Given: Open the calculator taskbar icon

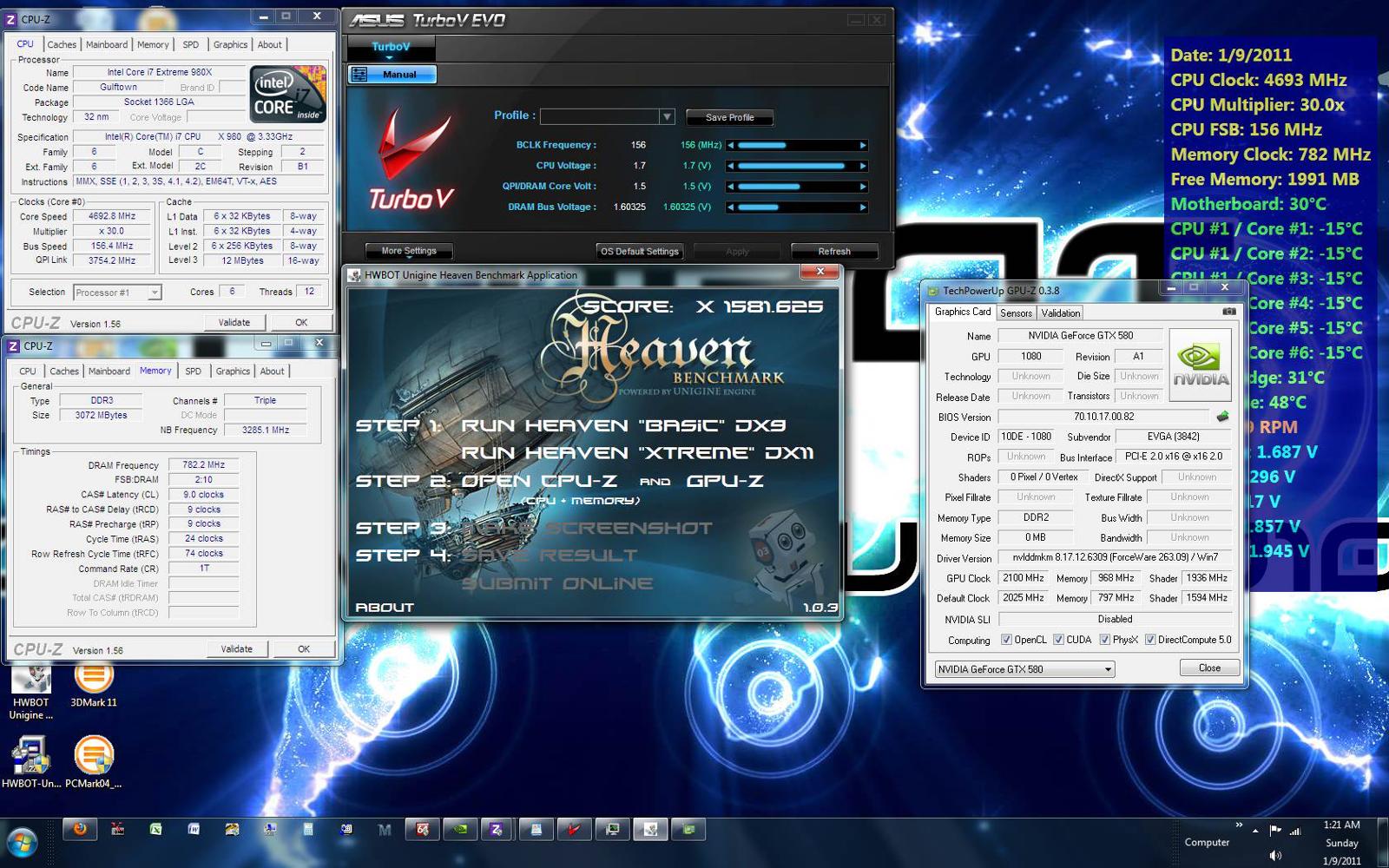Looking at the screenshot, I should point(308,829).
